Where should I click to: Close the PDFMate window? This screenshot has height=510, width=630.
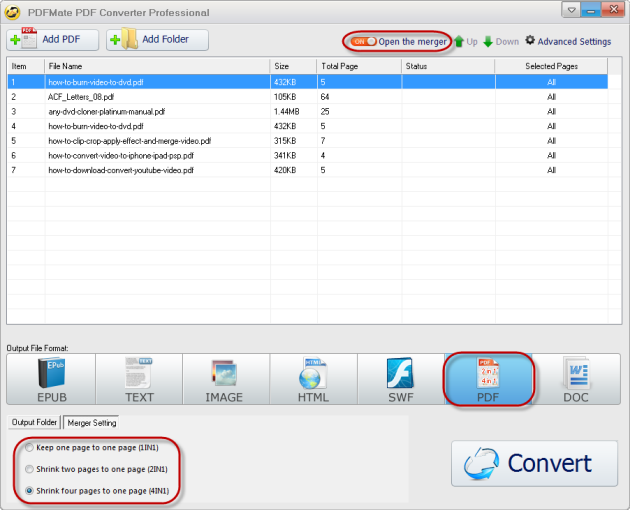point(614,10)
